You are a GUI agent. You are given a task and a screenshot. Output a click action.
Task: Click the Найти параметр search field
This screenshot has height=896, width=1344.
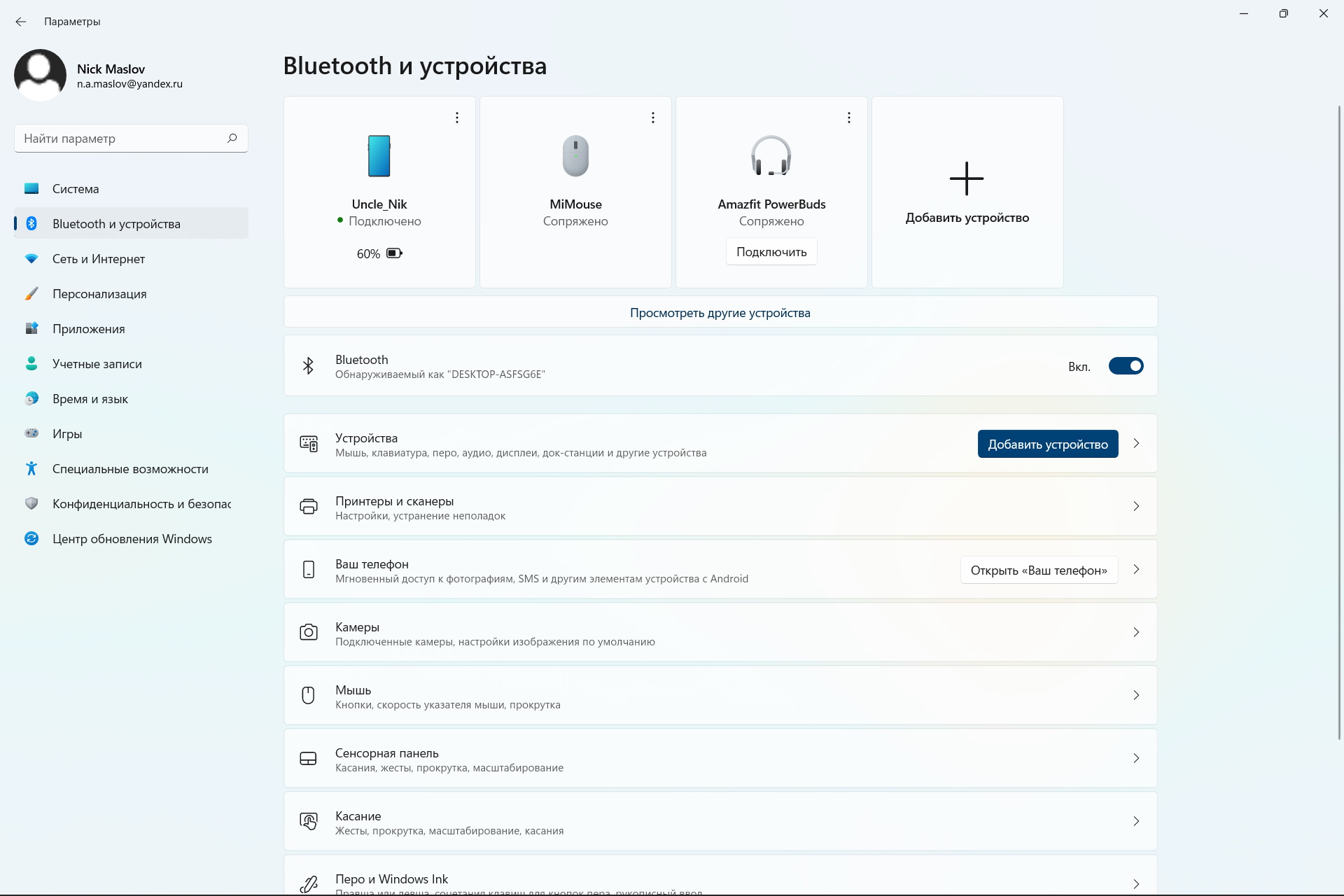pyautogui.click(x=119, y=139)
